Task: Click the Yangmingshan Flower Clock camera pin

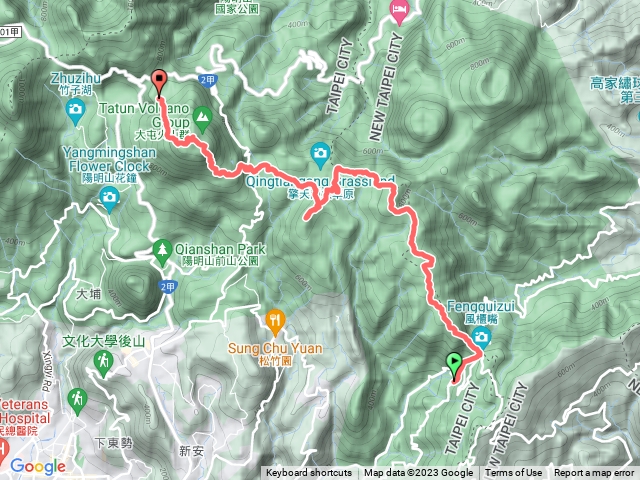Action: tap(109, 200)
